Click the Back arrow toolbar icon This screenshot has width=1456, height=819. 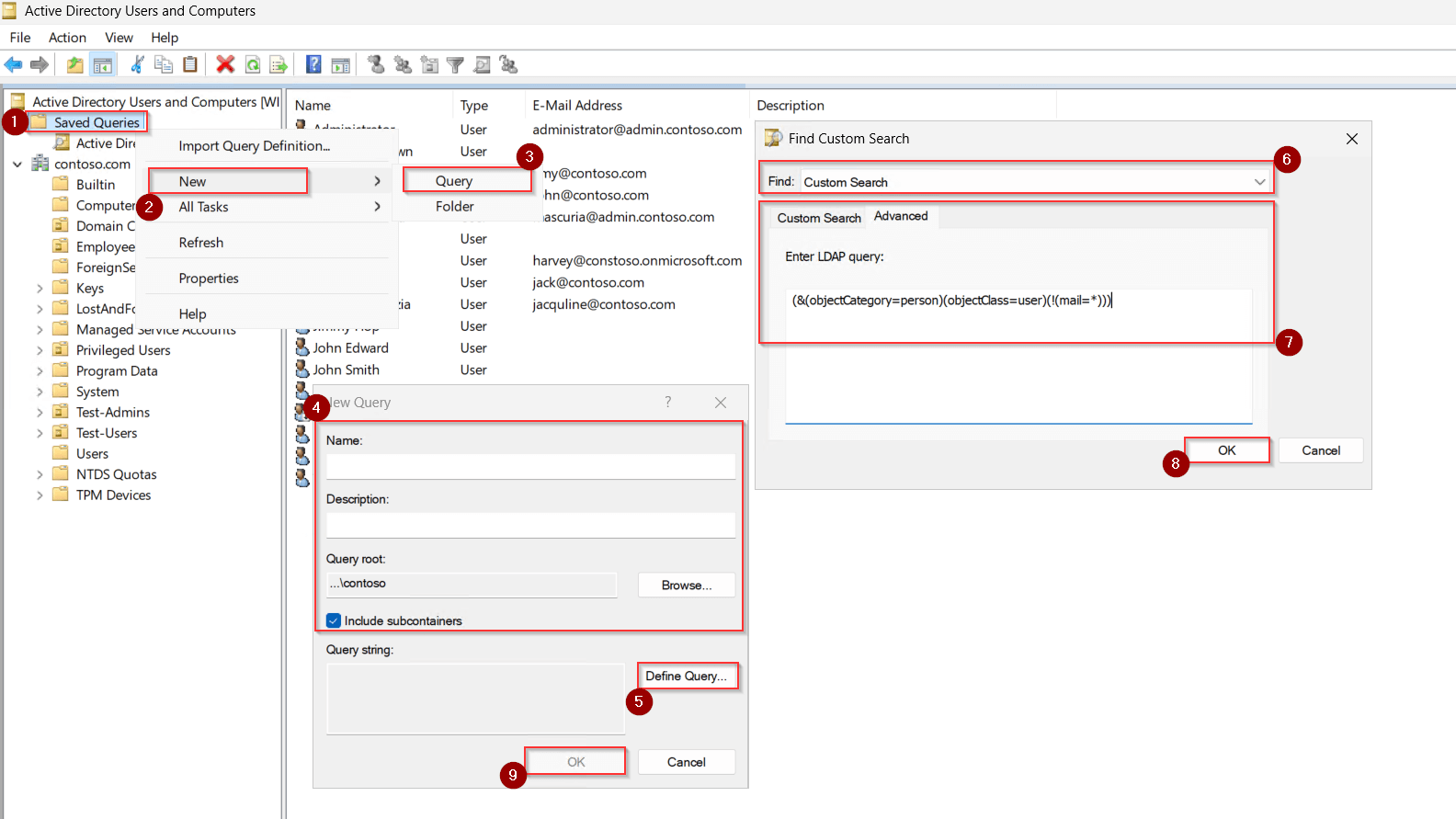coord(13,64)
